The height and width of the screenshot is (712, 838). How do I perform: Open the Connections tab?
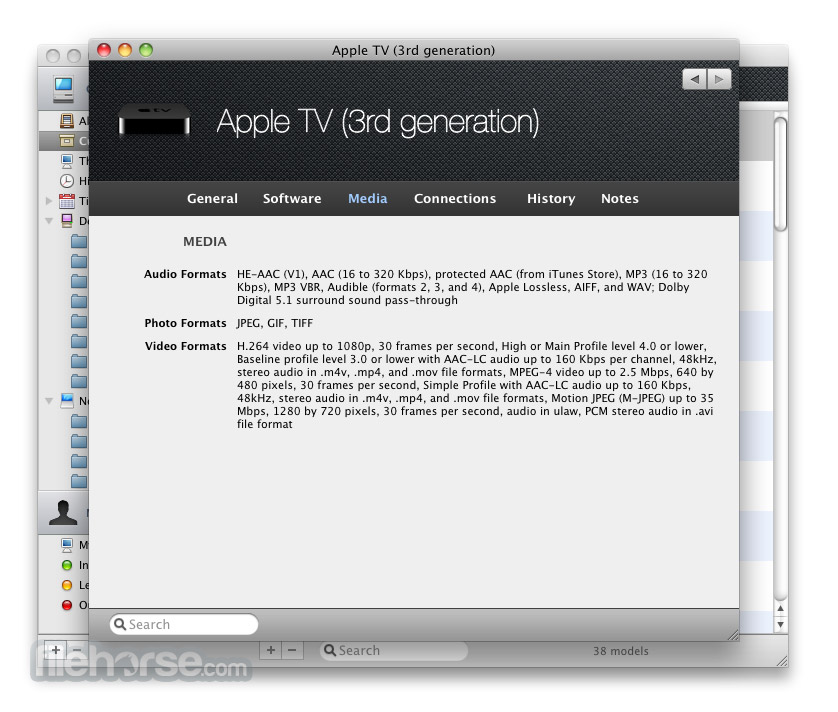coord(455,198)
